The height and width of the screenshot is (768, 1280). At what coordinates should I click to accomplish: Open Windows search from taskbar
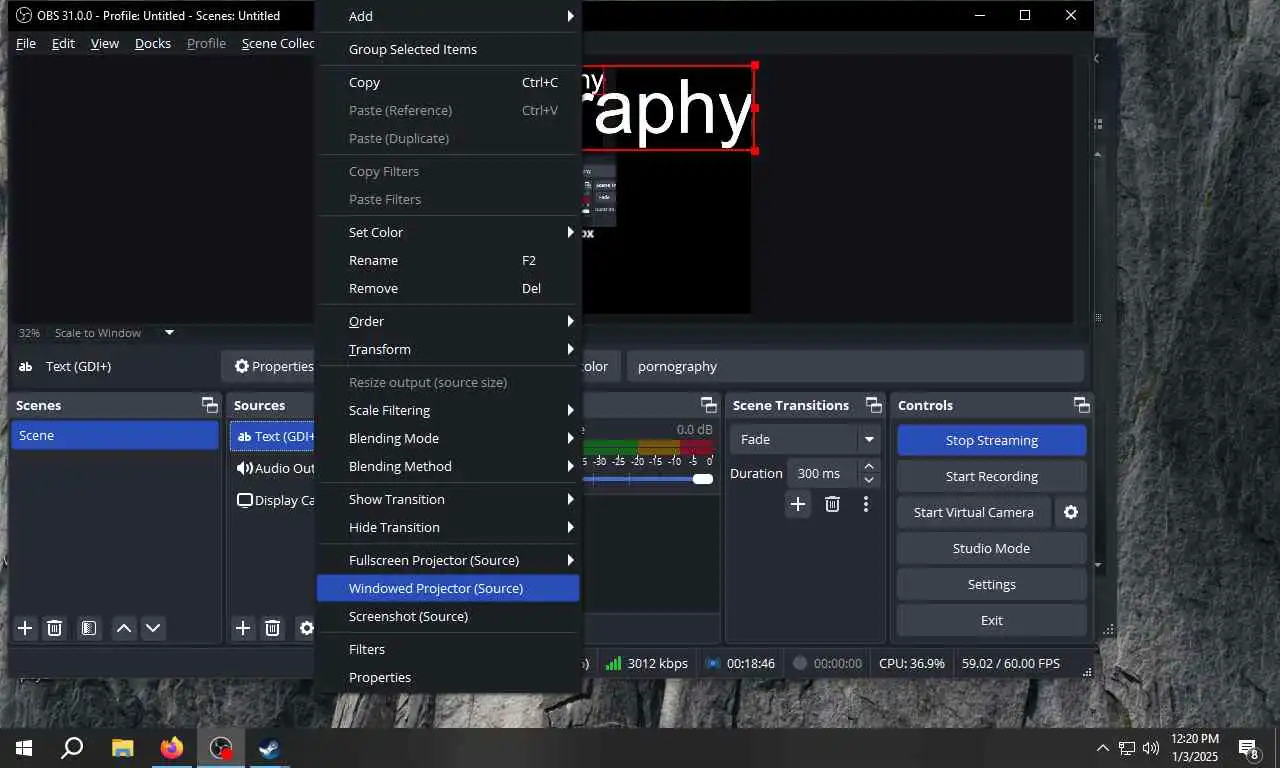coord(72,748)
